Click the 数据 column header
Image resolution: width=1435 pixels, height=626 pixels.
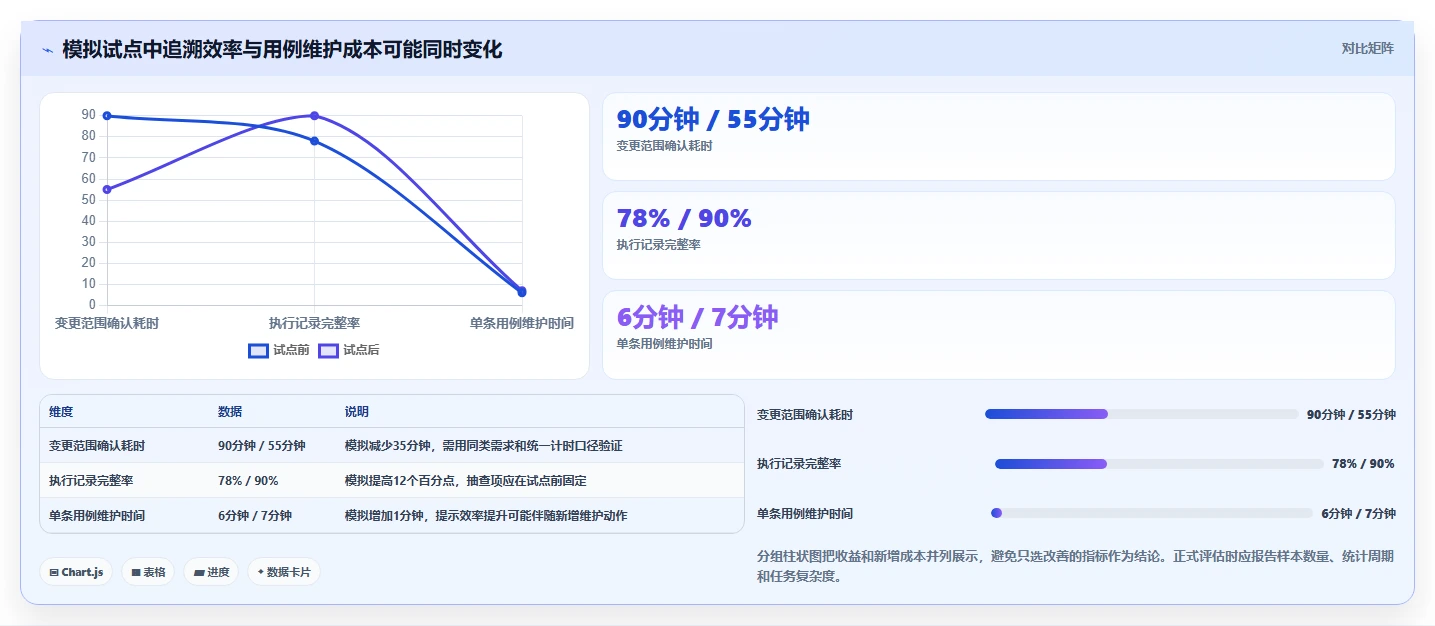[x=230, y=412]
